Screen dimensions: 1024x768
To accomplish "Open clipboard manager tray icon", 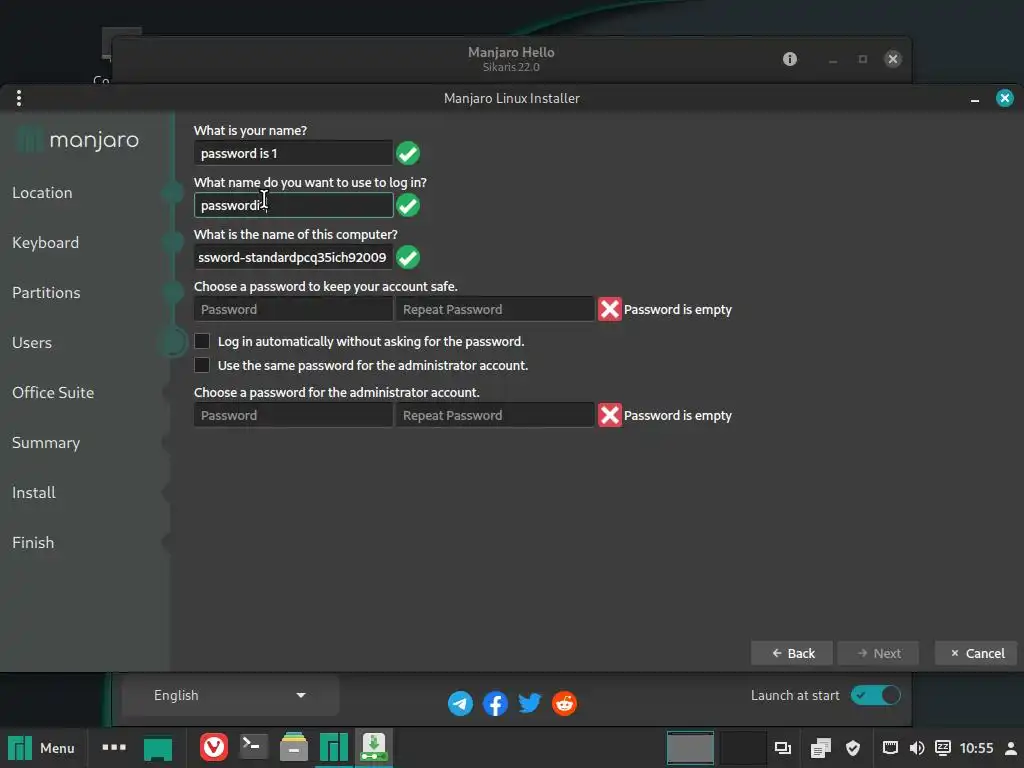I will coord(820,748).
